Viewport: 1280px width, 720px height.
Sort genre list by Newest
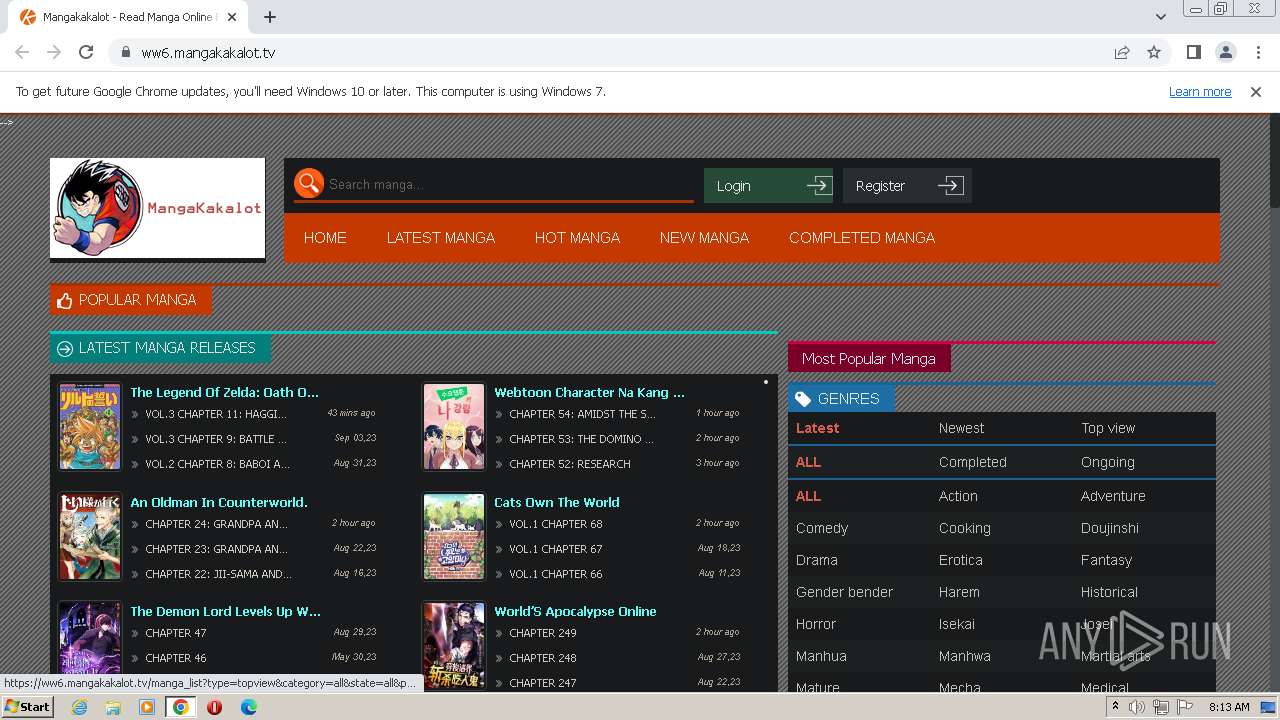(961, 428)
